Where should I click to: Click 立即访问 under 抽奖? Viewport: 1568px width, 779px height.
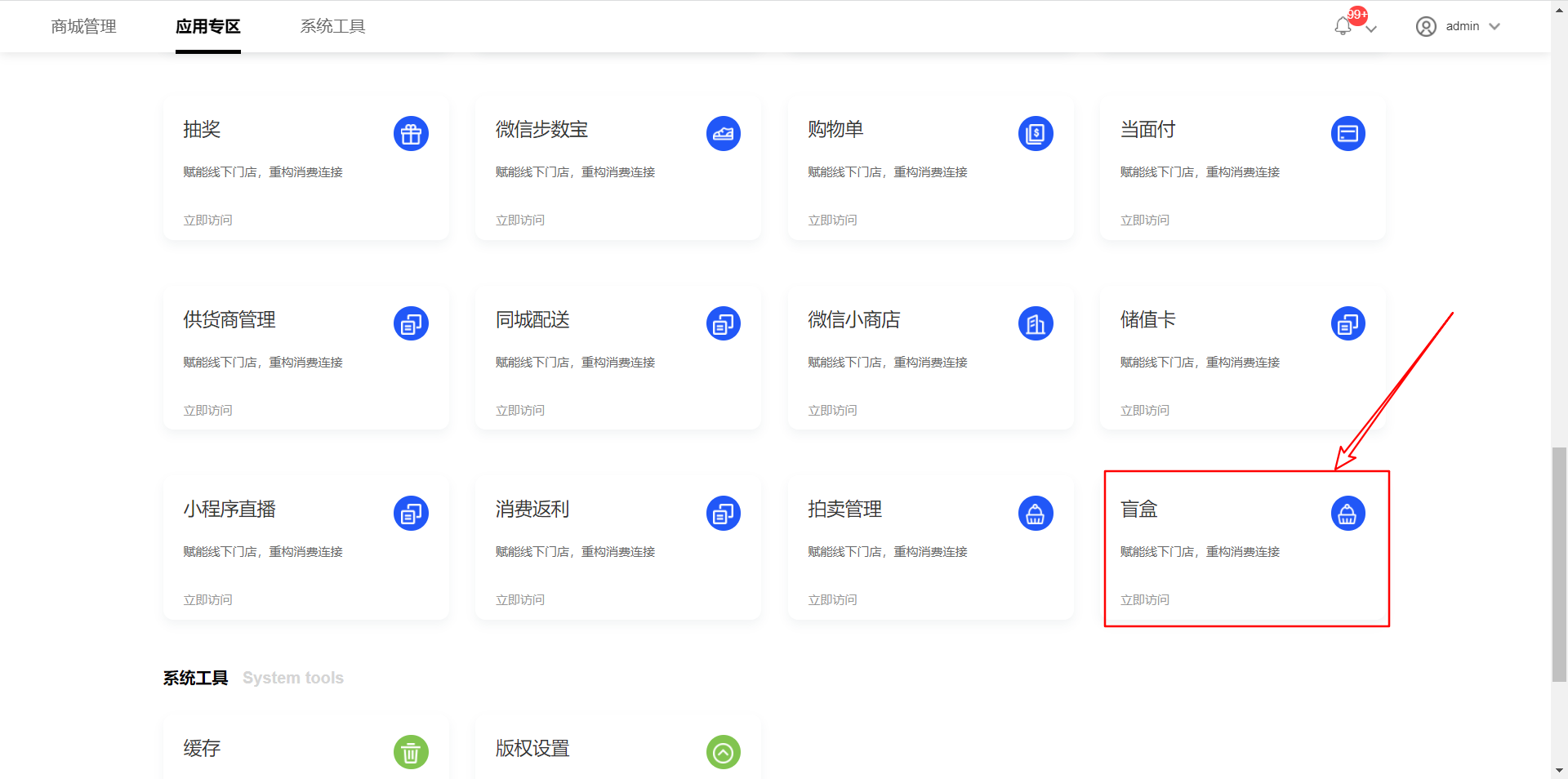(x=207, y=220)
